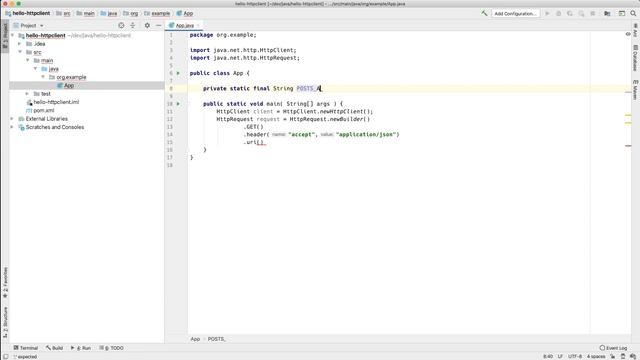640x360 pixels.
Task: Click the Run with Coverage icon
Action: pyautogui.click(x=570, y=13)
